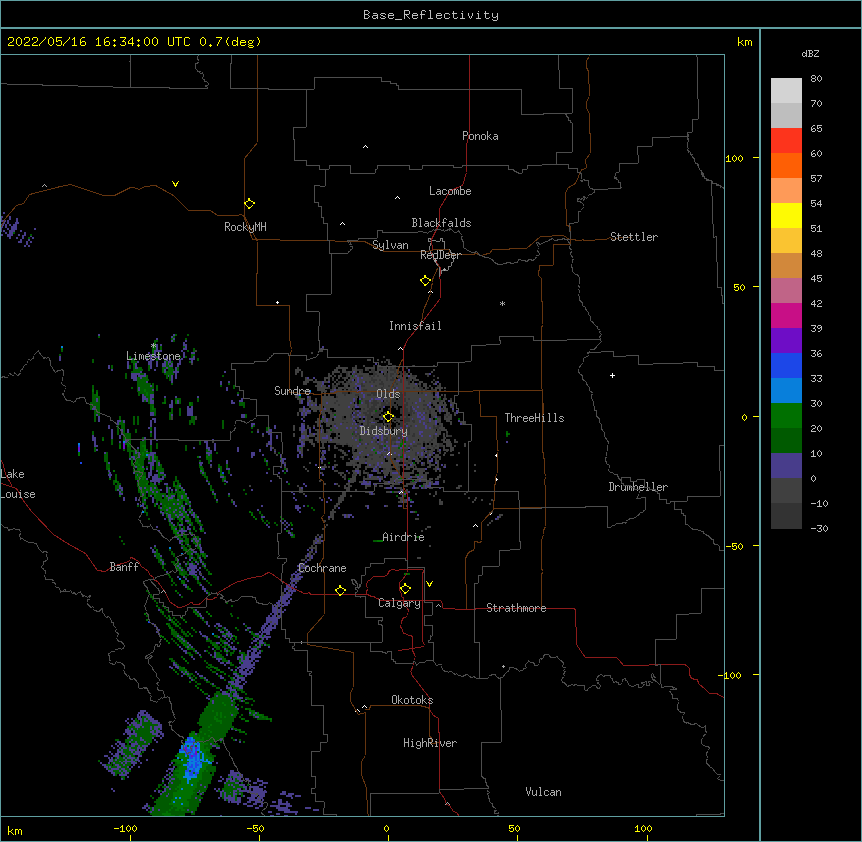
Task: Click the Blackfalds city label
Action: coord(441,223)
